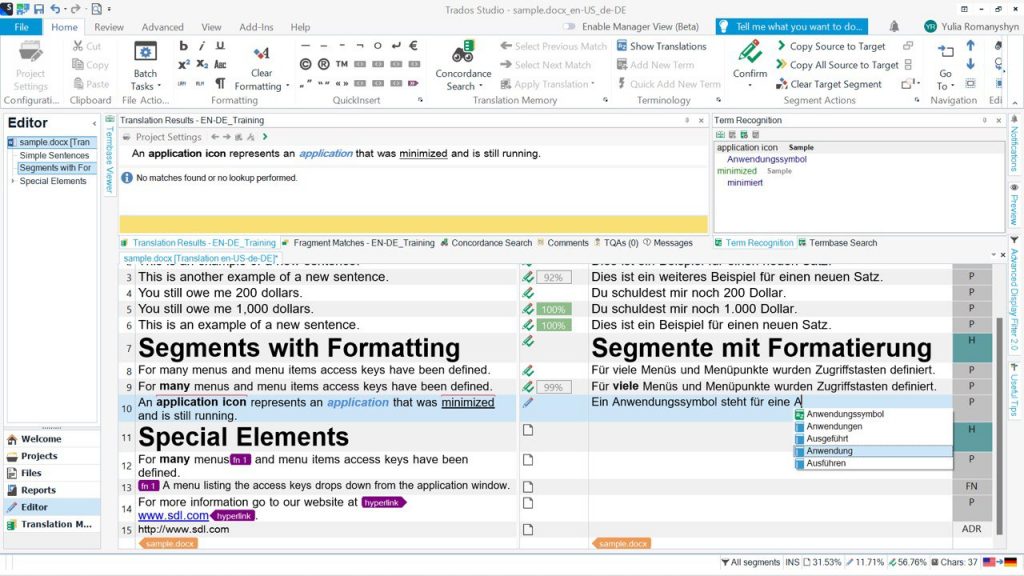The image size is (1024, 576).
Task: Insert the TM trademark symbol
Action: 342,64
